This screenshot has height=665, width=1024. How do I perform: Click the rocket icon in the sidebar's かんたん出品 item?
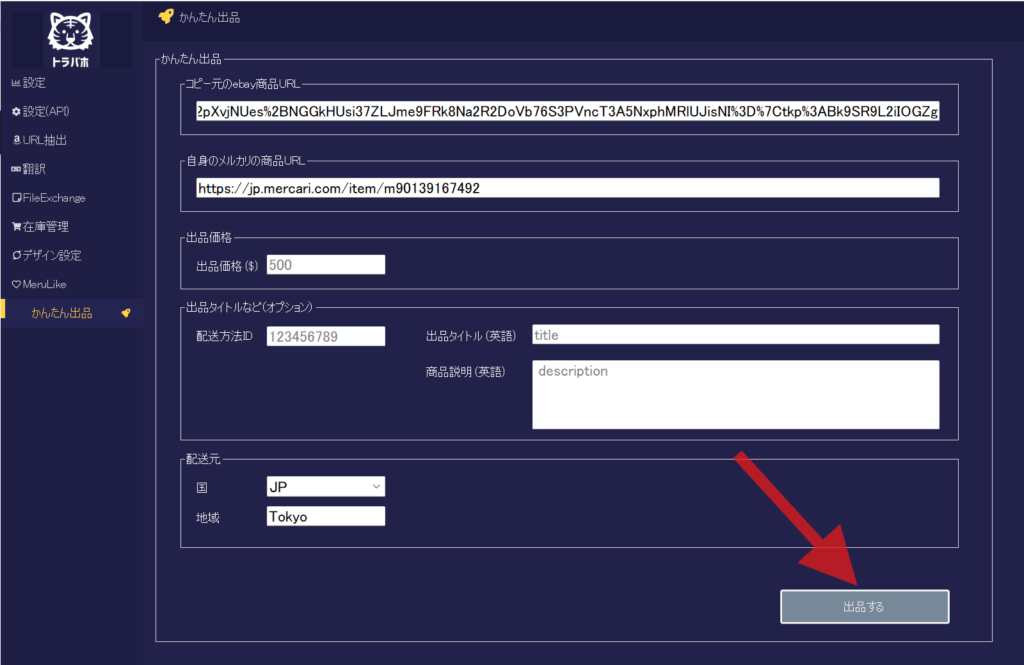pyautogui.click(x=126, y=313)
